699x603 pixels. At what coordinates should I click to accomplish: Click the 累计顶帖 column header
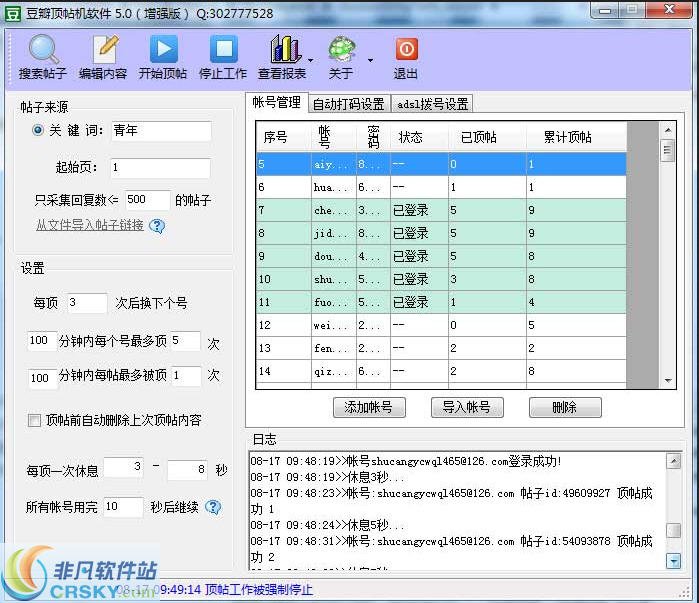coord(577,137)
